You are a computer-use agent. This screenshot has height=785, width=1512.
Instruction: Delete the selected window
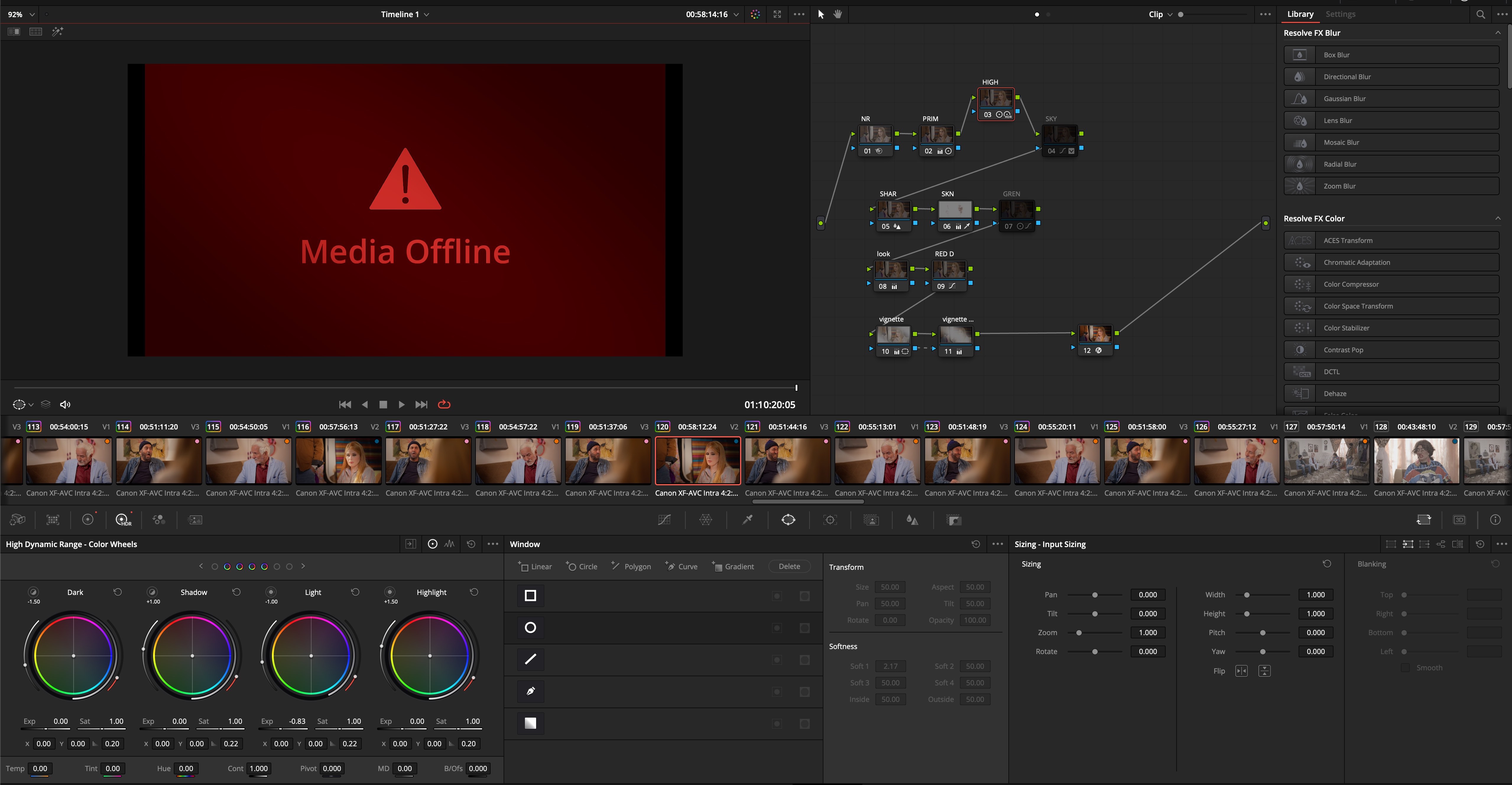pos(789,566)
